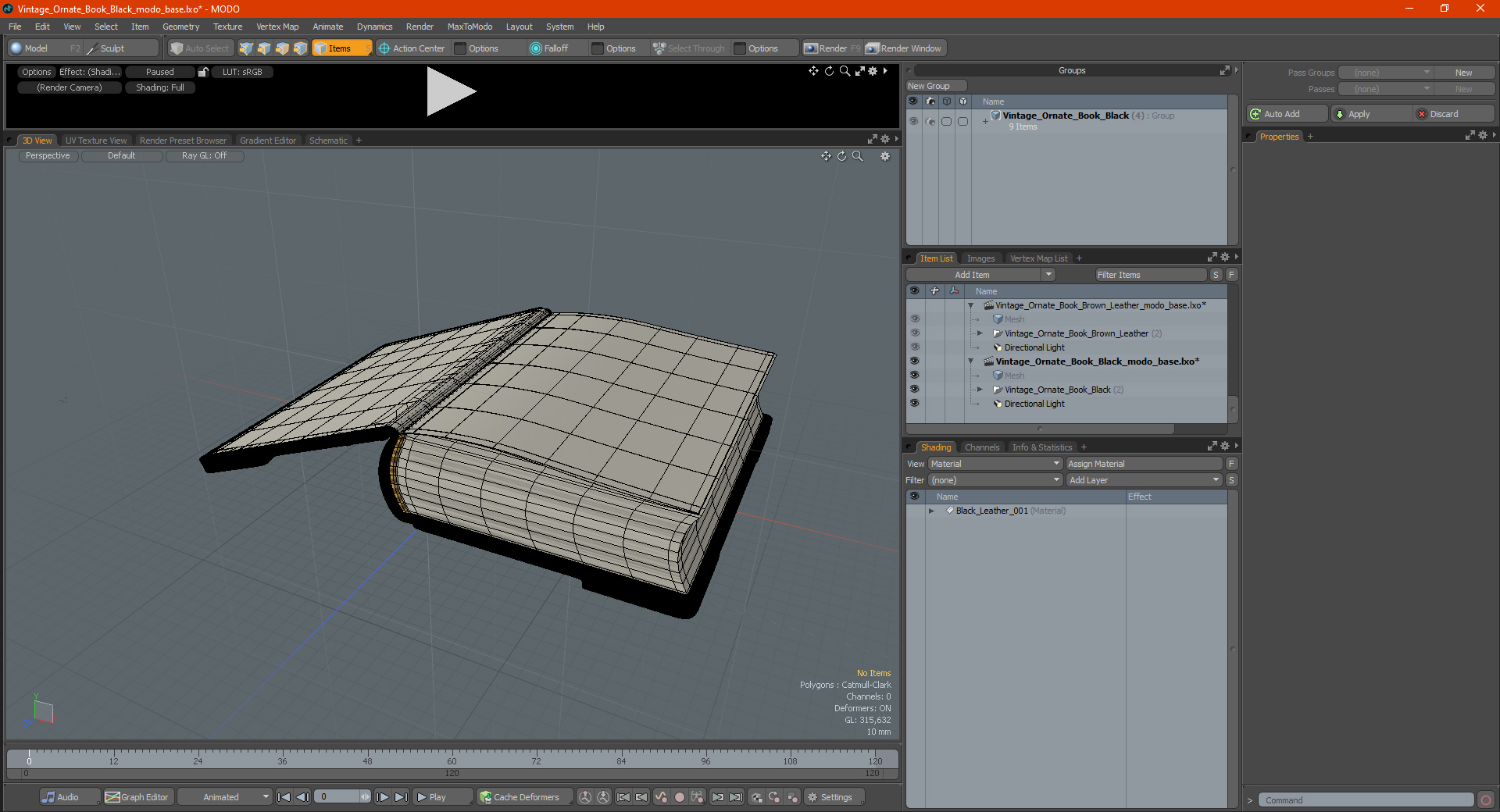Step back one frame transport button
The height and width of the screenshot is (812, 1500).
coord(302,797)
